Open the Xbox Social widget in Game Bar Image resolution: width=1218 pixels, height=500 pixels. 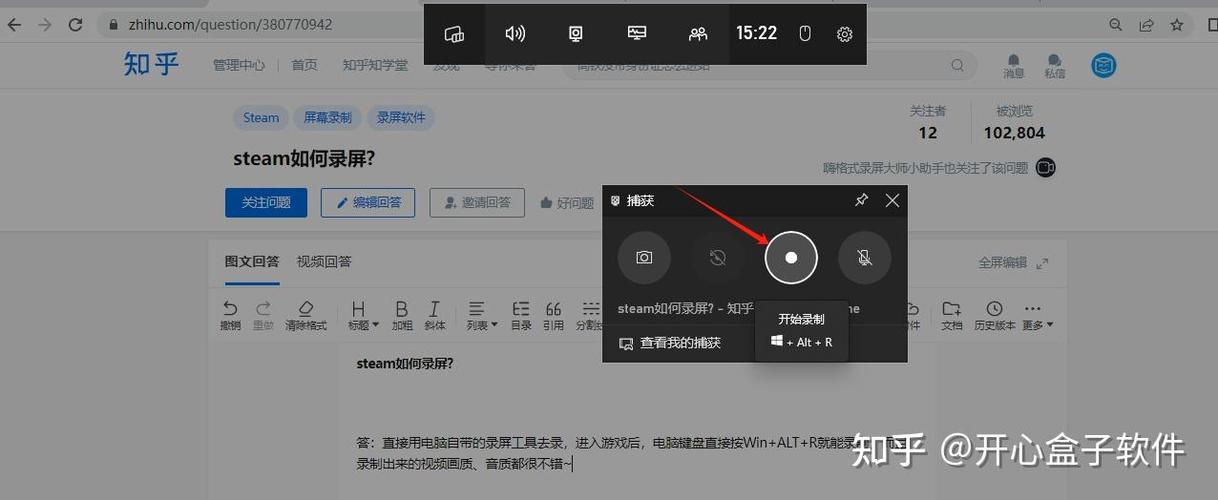[698, 34]
